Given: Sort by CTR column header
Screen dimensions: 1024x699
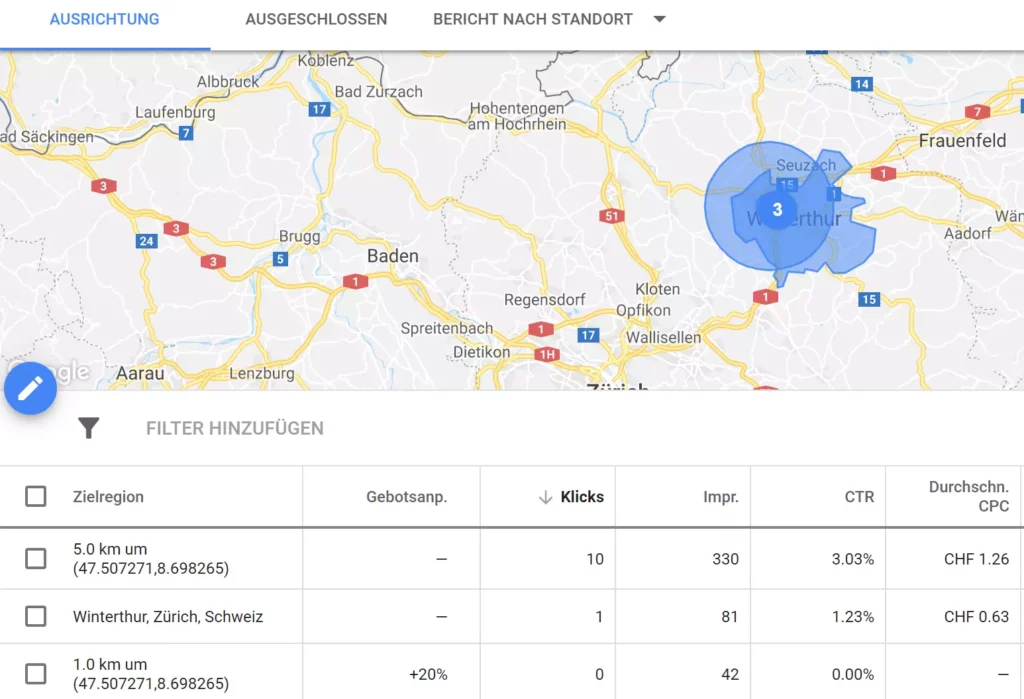Looking at the screenshot, I should tap(859, 496).
